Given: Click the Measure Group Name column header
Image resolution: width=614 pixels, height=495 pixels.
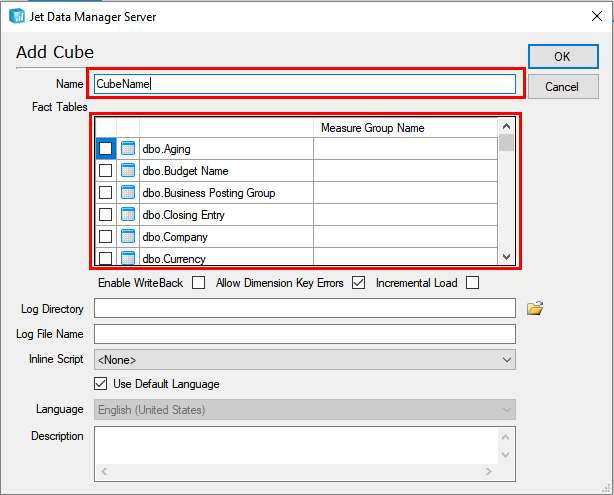Looking at the screenshot, I should point(405,128).
